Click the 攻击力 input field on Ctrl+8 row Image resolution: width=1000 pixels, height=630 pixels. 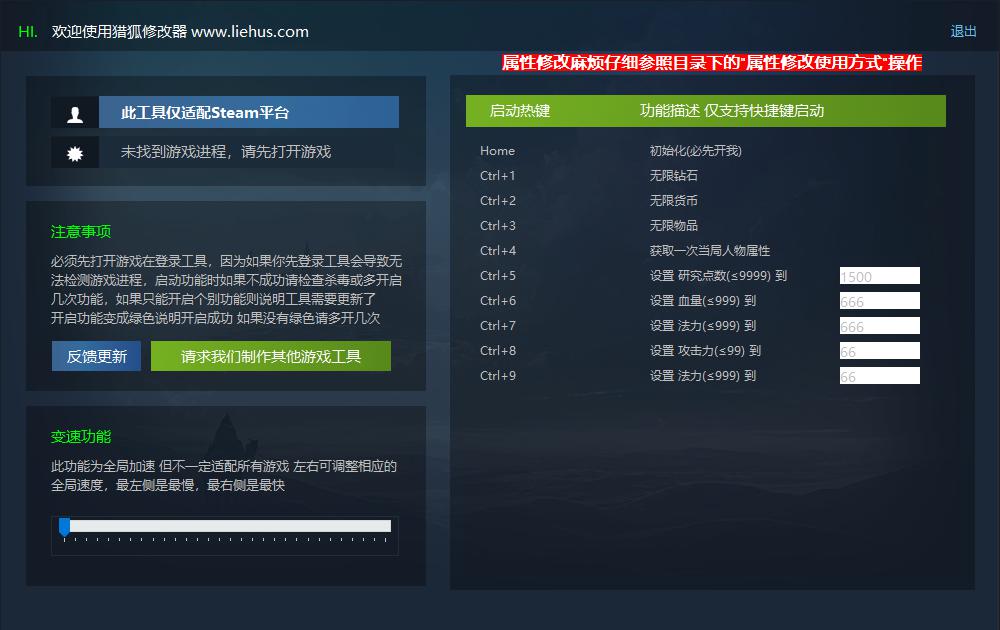(x=879, y=351)
